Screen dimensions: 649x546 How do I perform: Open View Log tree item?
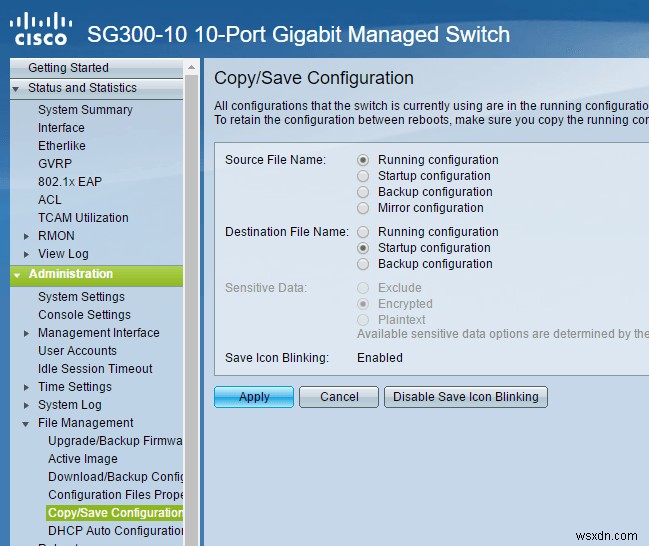pos(63,254)
